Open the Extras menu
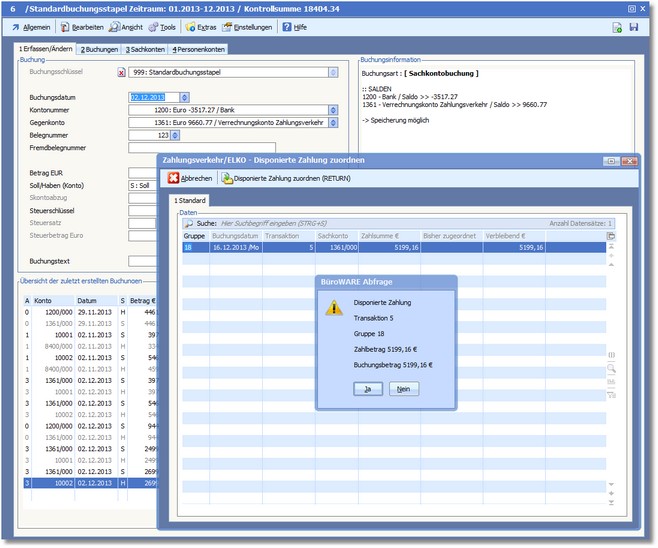 click(203, 27)
